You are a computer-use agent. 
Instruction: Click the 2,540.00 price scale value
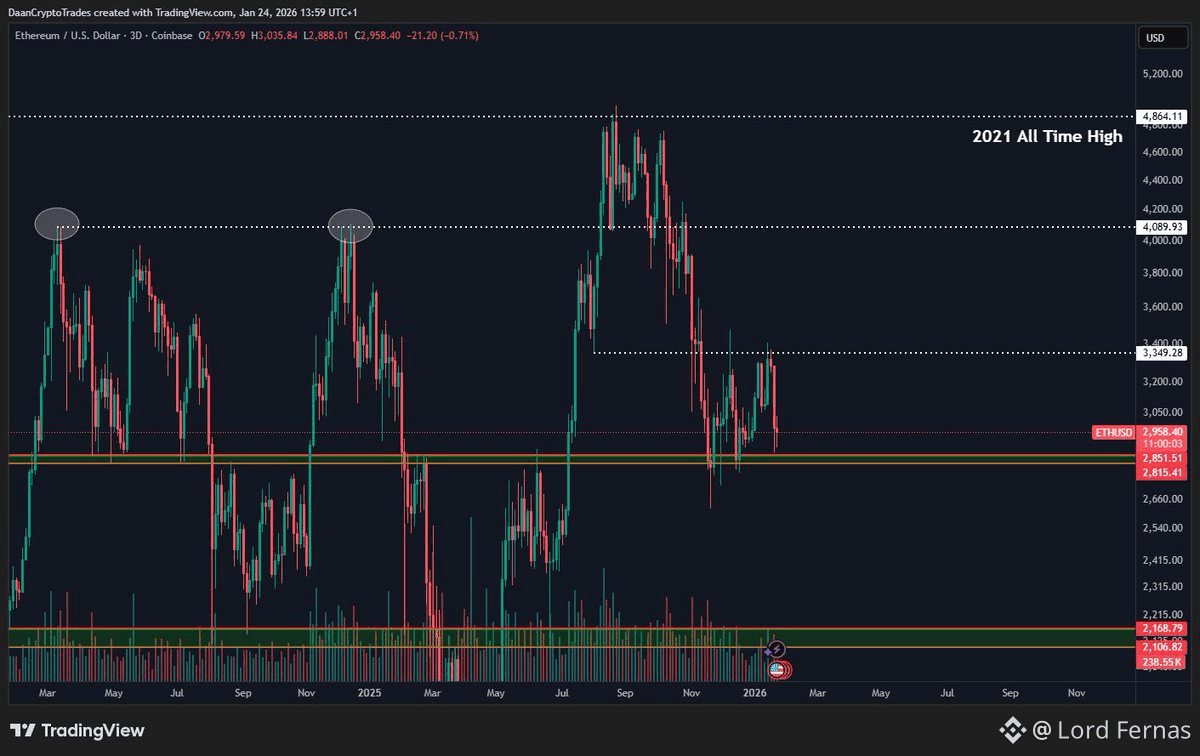click(1162, 528)
